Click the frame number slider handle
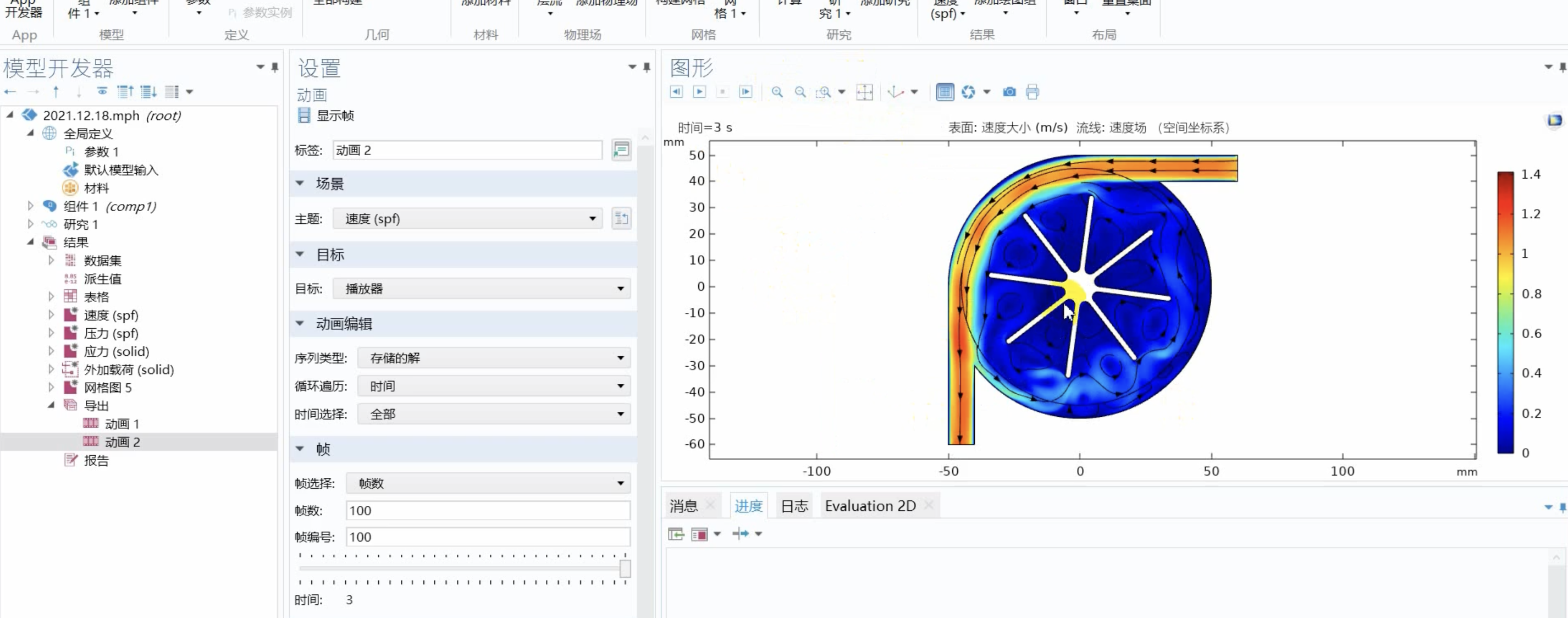This screenshot has height=618, width=1568. click(x=625, y=569)
